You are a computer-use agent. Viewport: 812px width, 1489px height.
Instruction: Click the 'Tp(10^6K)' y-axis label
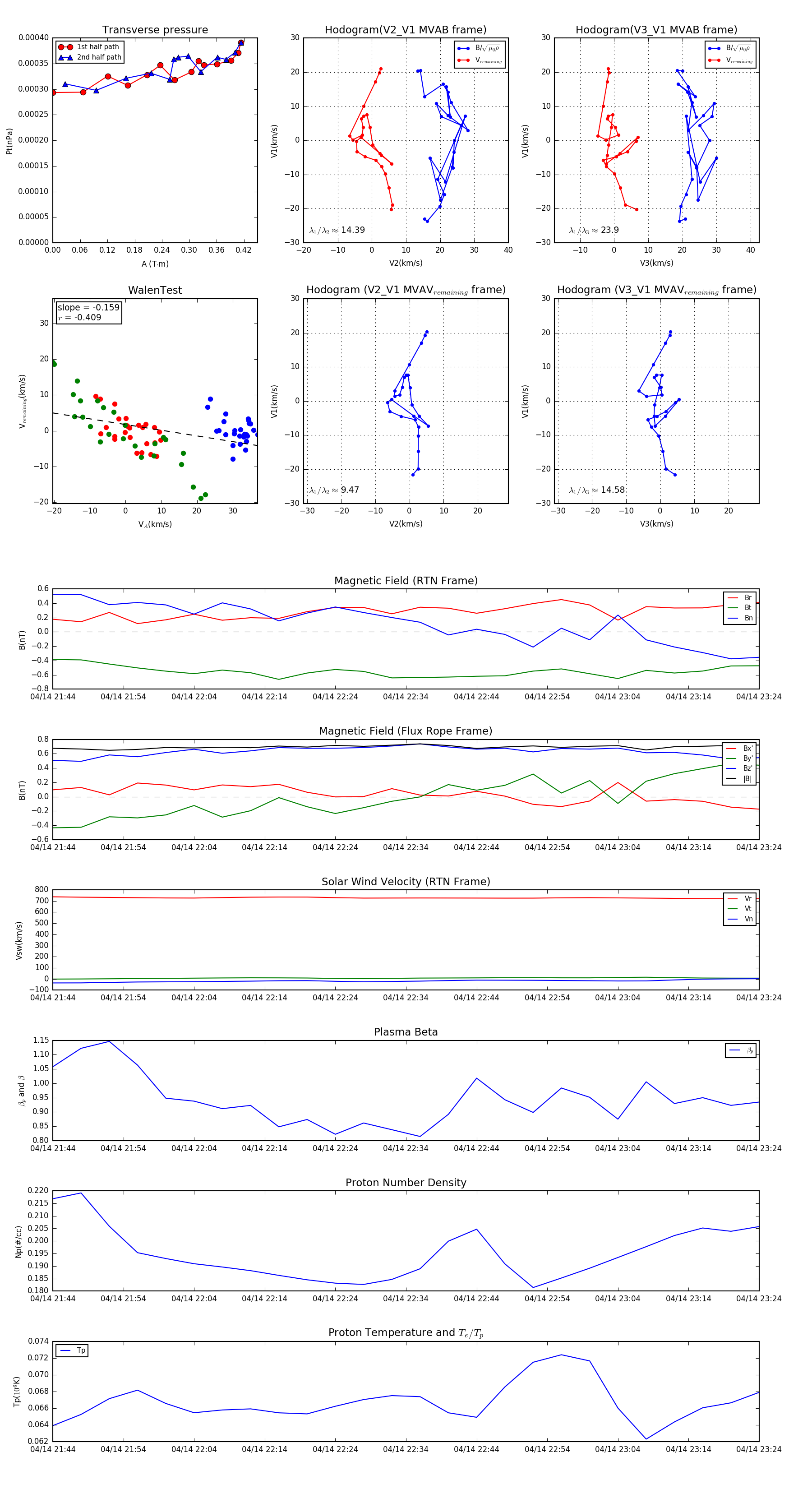(17, 1392)
